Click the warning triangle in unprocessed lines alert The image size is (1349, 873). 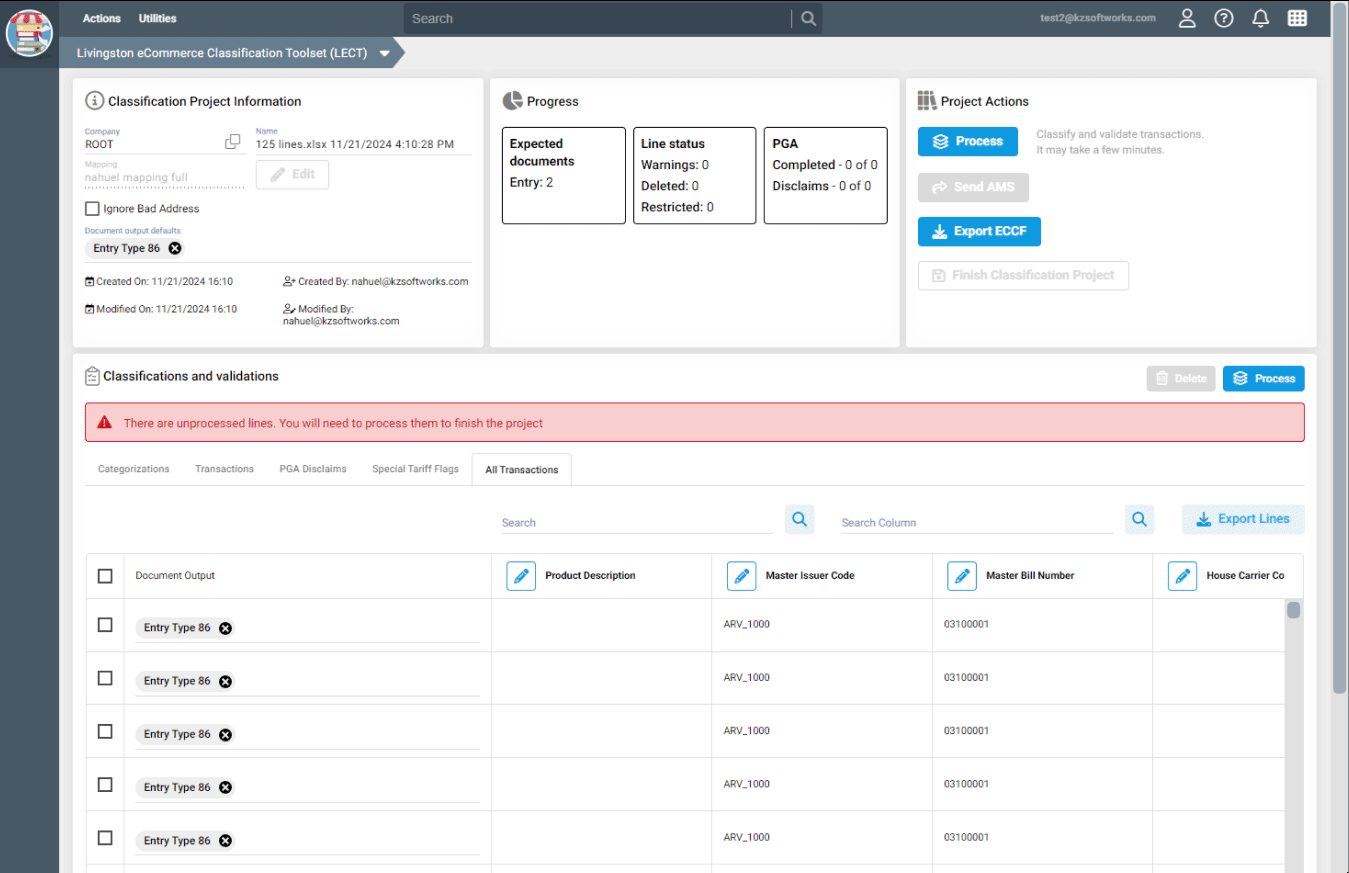(104, 423)
